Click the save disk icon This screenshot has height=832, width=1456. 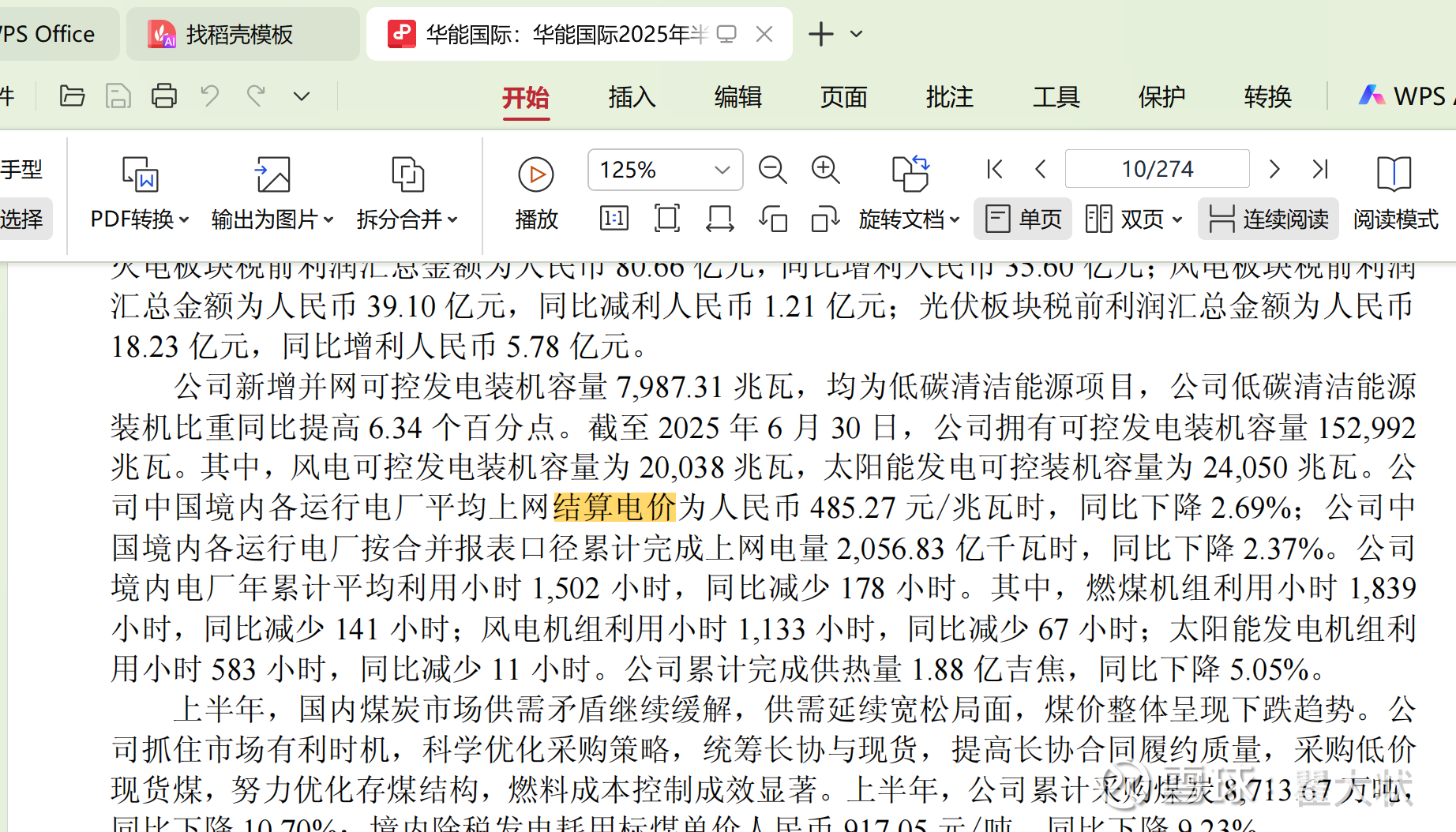click(118, 96)
